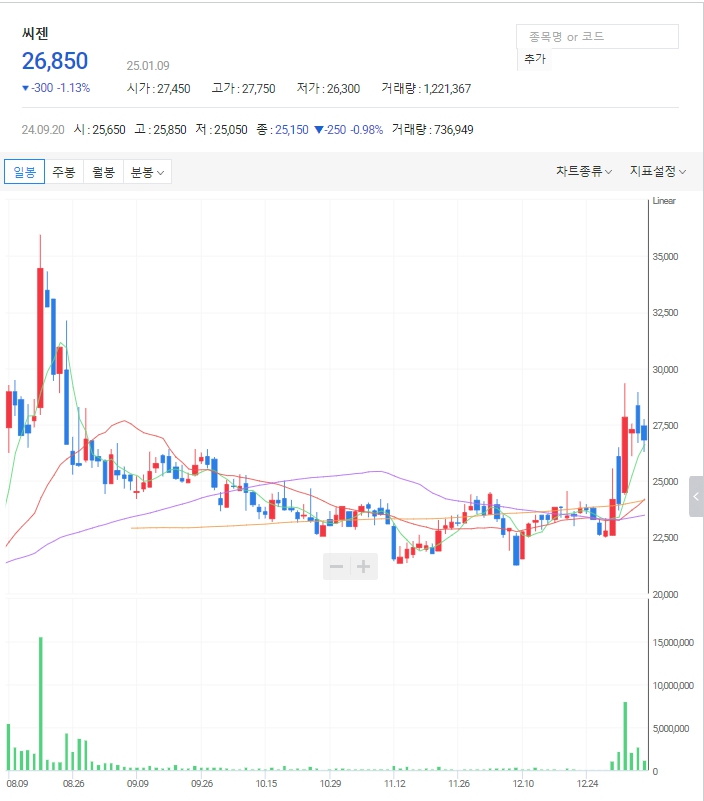This screenshot has width=704, height=801.
Task: Expand the side panel arrow handle
Action: click(x=696, y=496)
